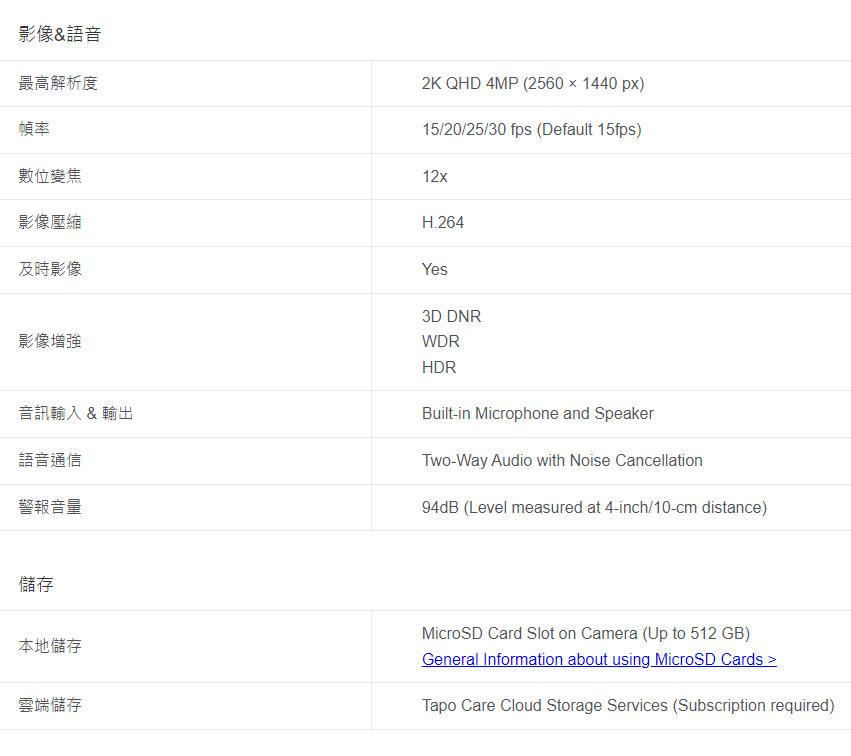The height and width of the screenshot is (756, 851).
Task: Click the 3D DNR enhancement text
Action: (451, 316)
